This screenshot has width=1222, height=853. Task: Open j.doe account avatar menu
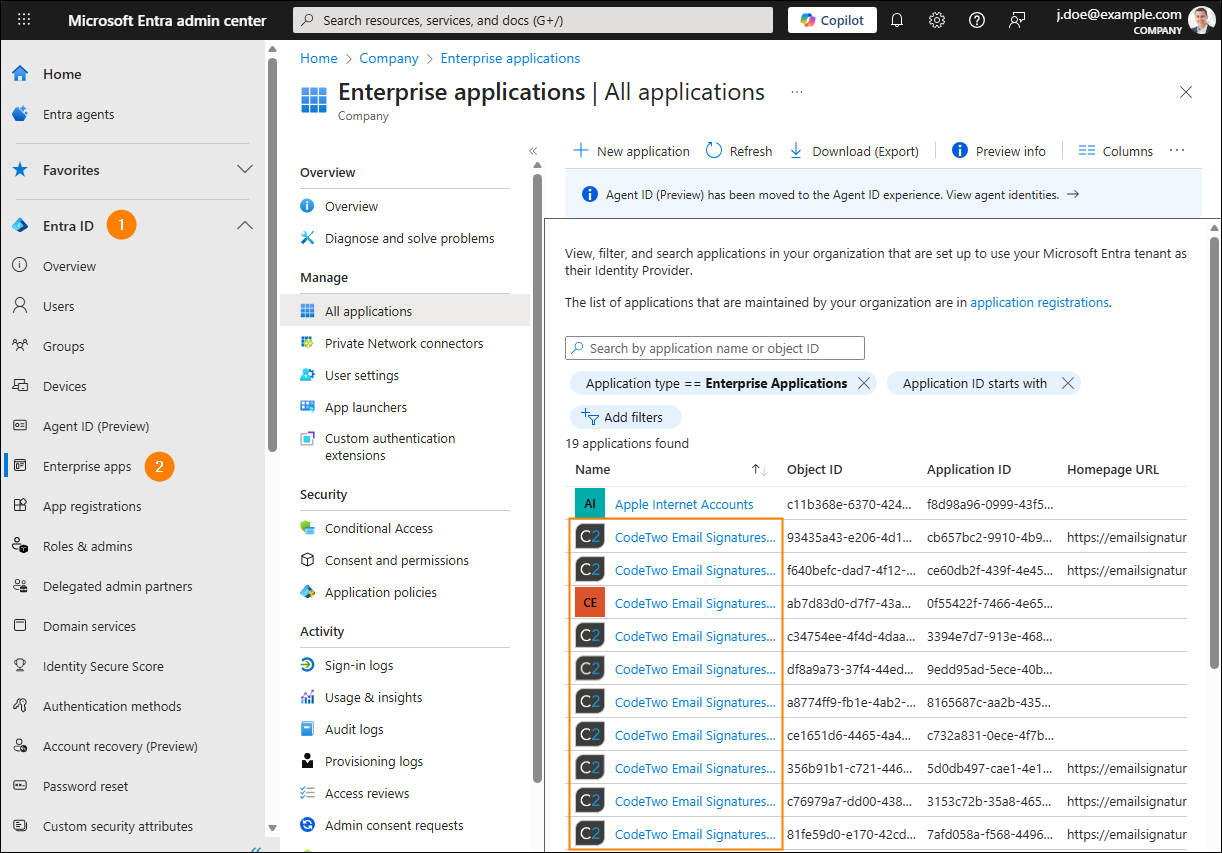click(1202, 20)
